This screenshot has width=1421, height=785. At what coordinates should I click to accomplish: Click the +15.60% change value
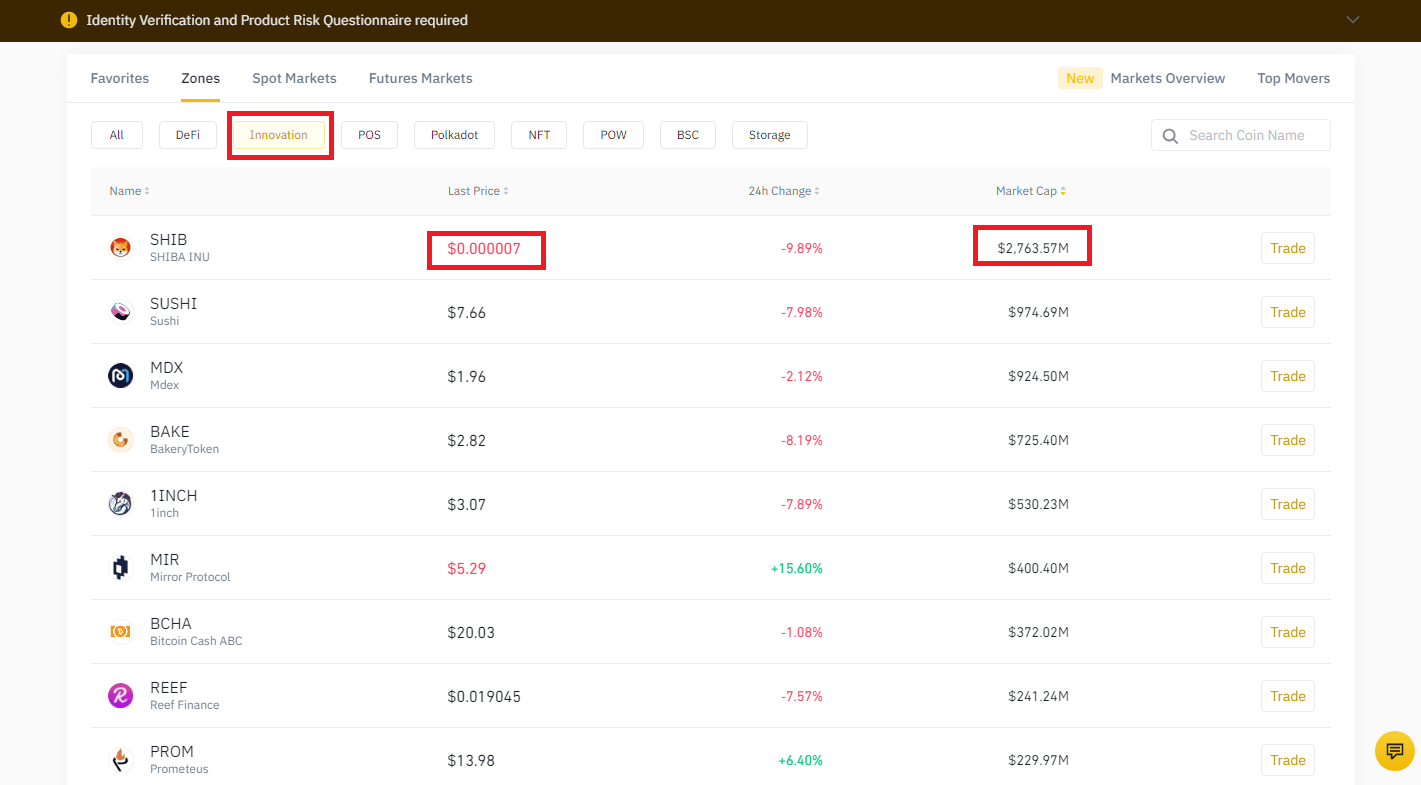coord(797,568)
